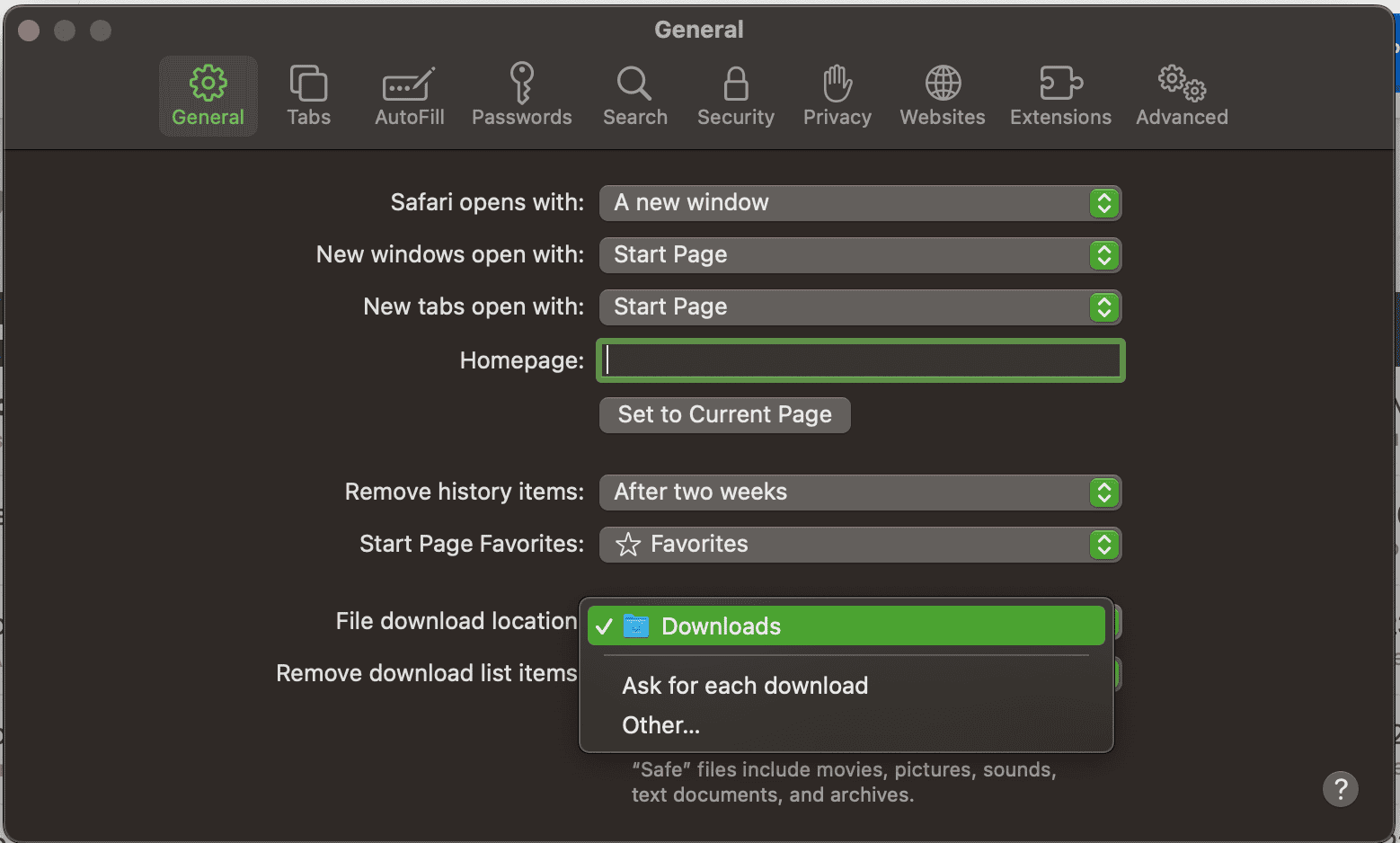Viewport: 1400px width, 843px height.
Task: Go to the Search preferences pane
Action: [634, 96]
